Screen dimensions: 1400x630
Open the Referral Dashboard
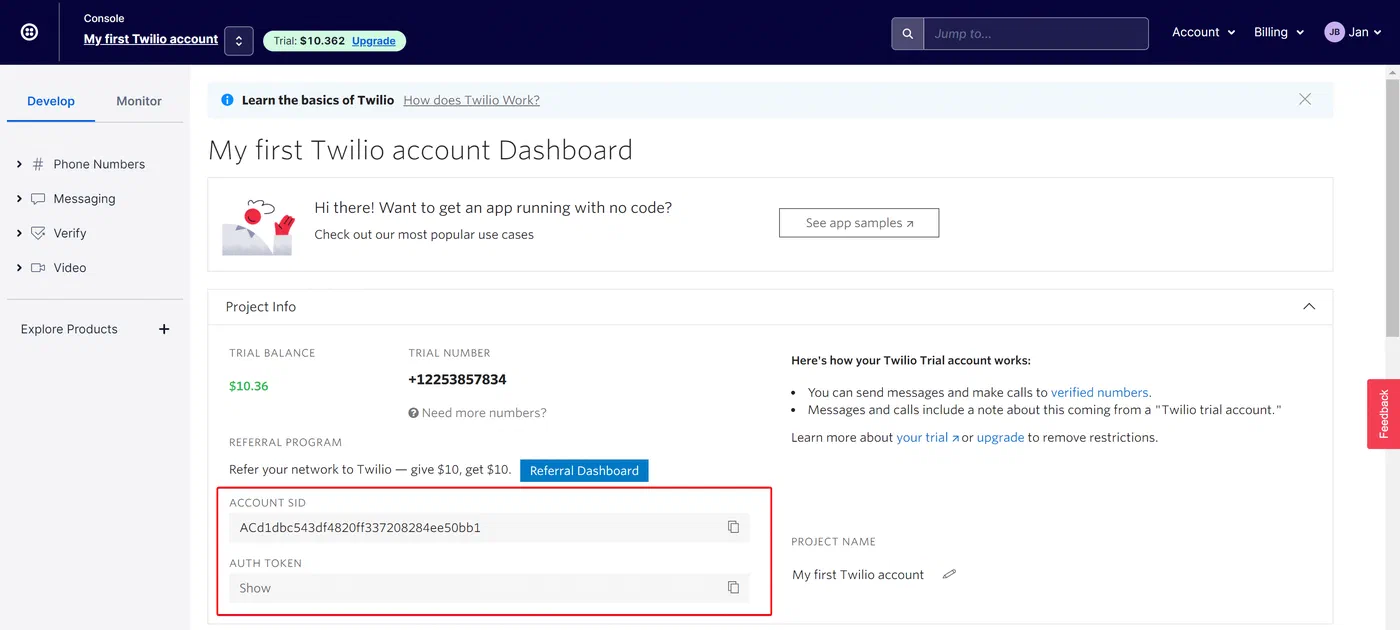click(584, 471)
